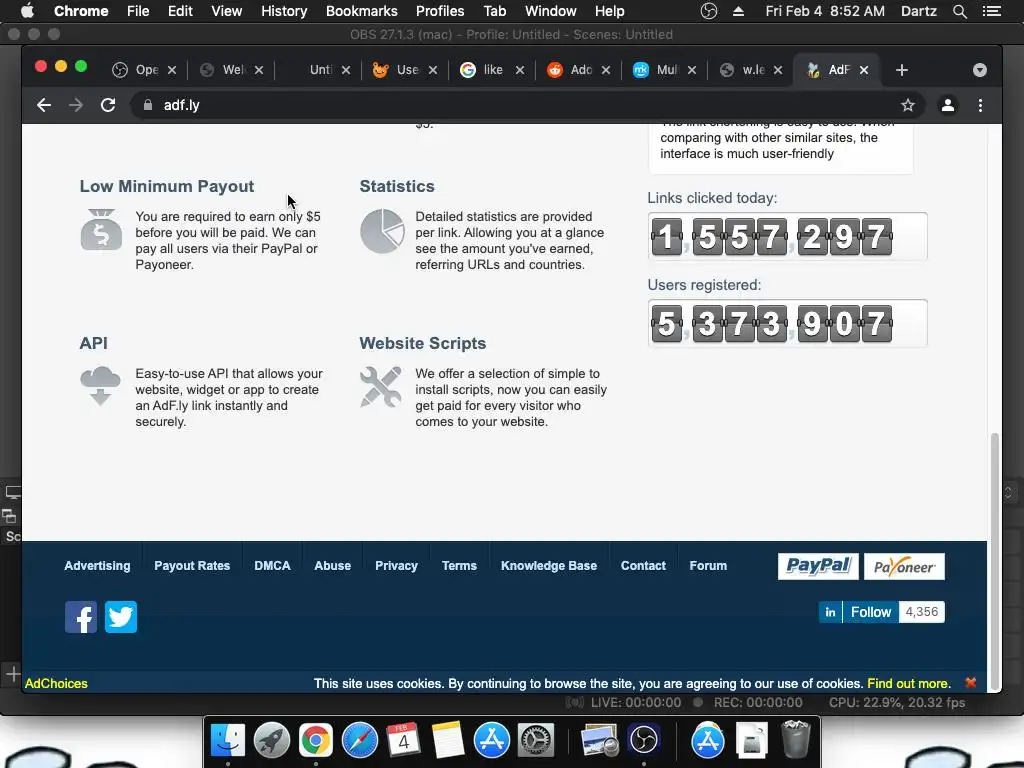The image size is (1024, 768).
Task: Open Launchpad from the Dock
Action: click(272, 741)
